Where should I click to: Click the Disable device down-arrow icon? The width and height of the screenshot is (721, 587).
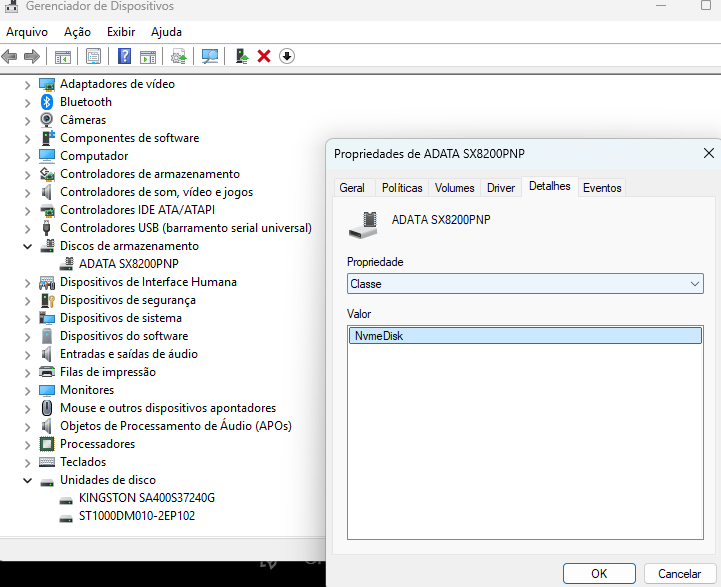pyautogui.click(x=286, y=56)
